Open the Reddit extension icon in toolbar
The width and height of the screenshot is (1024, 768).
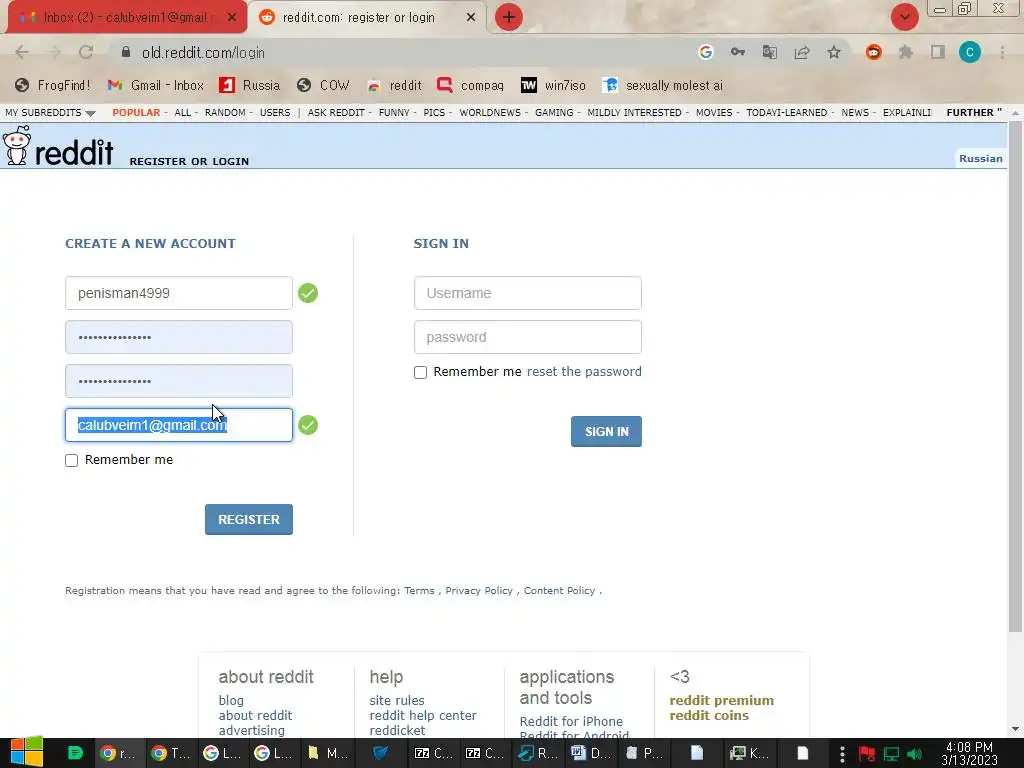(873, 52)
